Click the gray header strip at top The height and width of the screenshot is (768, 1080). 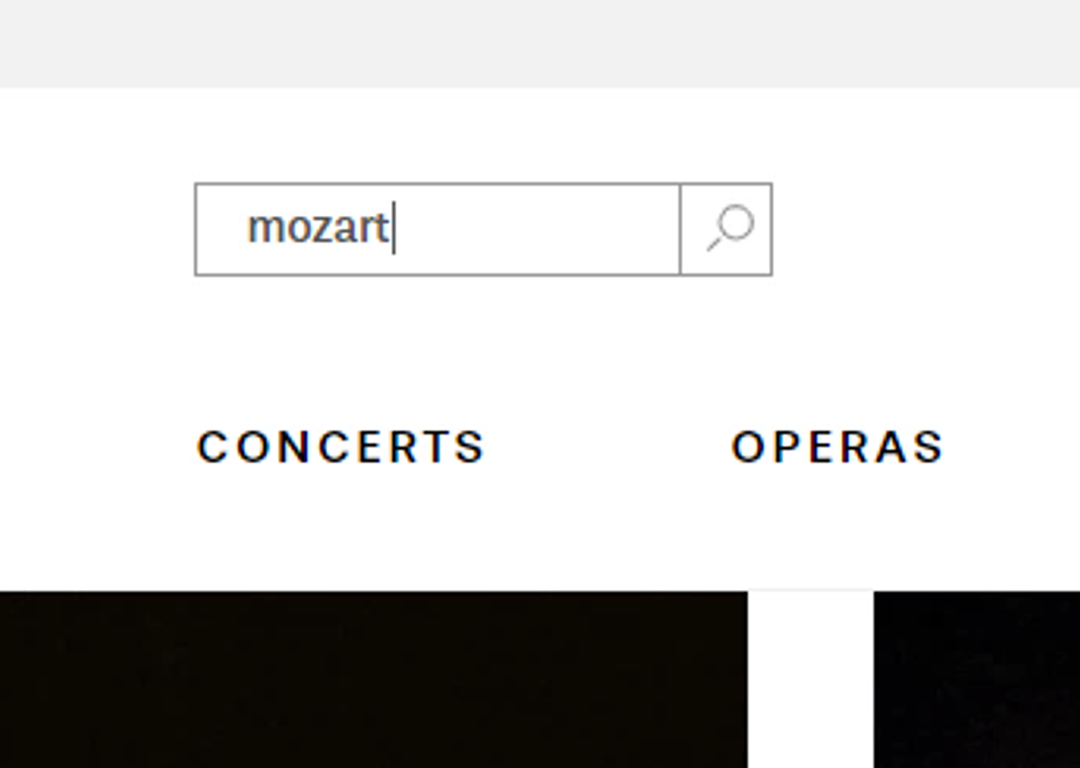(540, 43)
